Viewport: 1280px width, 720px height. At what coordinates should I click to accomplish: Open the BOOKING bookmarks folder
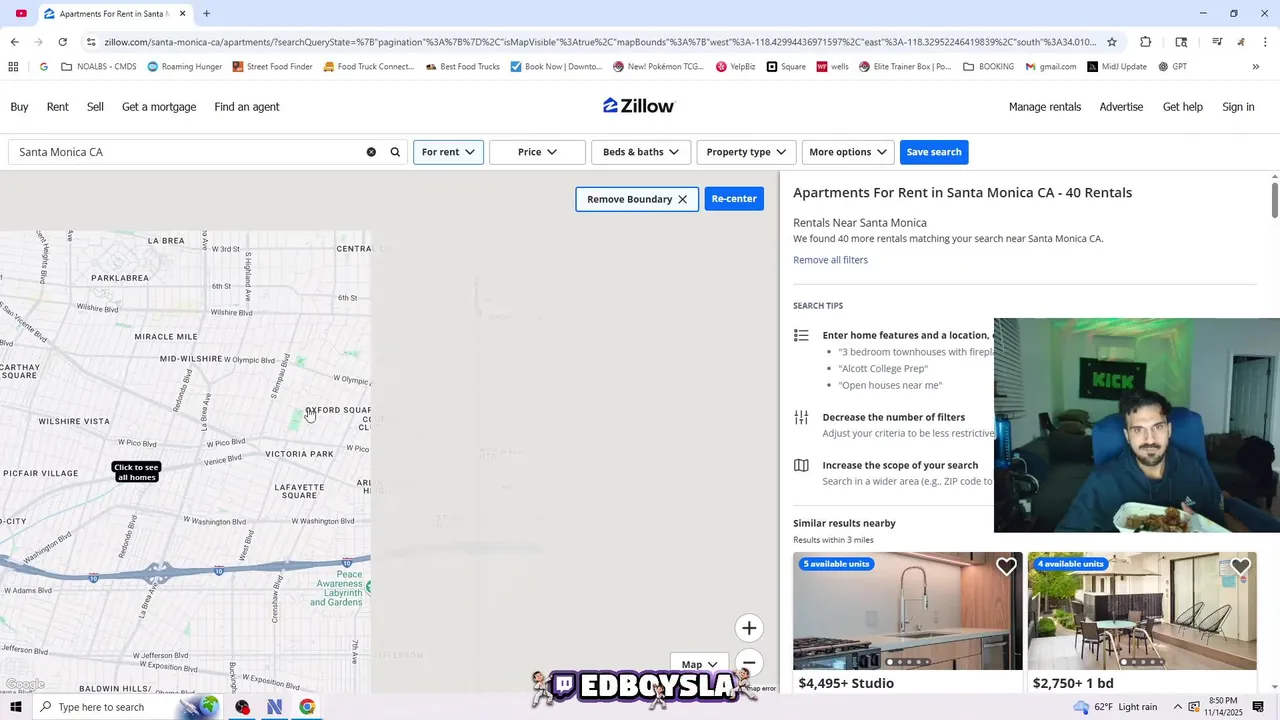point(988,67)
